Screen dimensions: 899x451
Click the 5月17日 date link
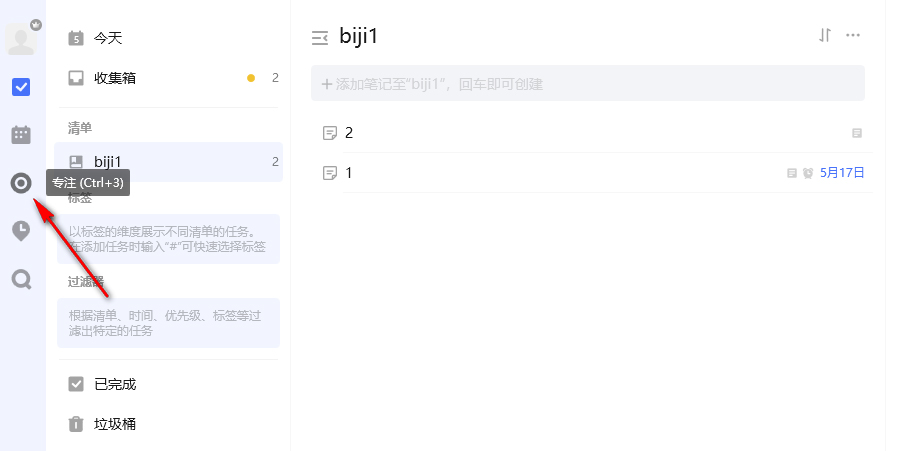842,173
